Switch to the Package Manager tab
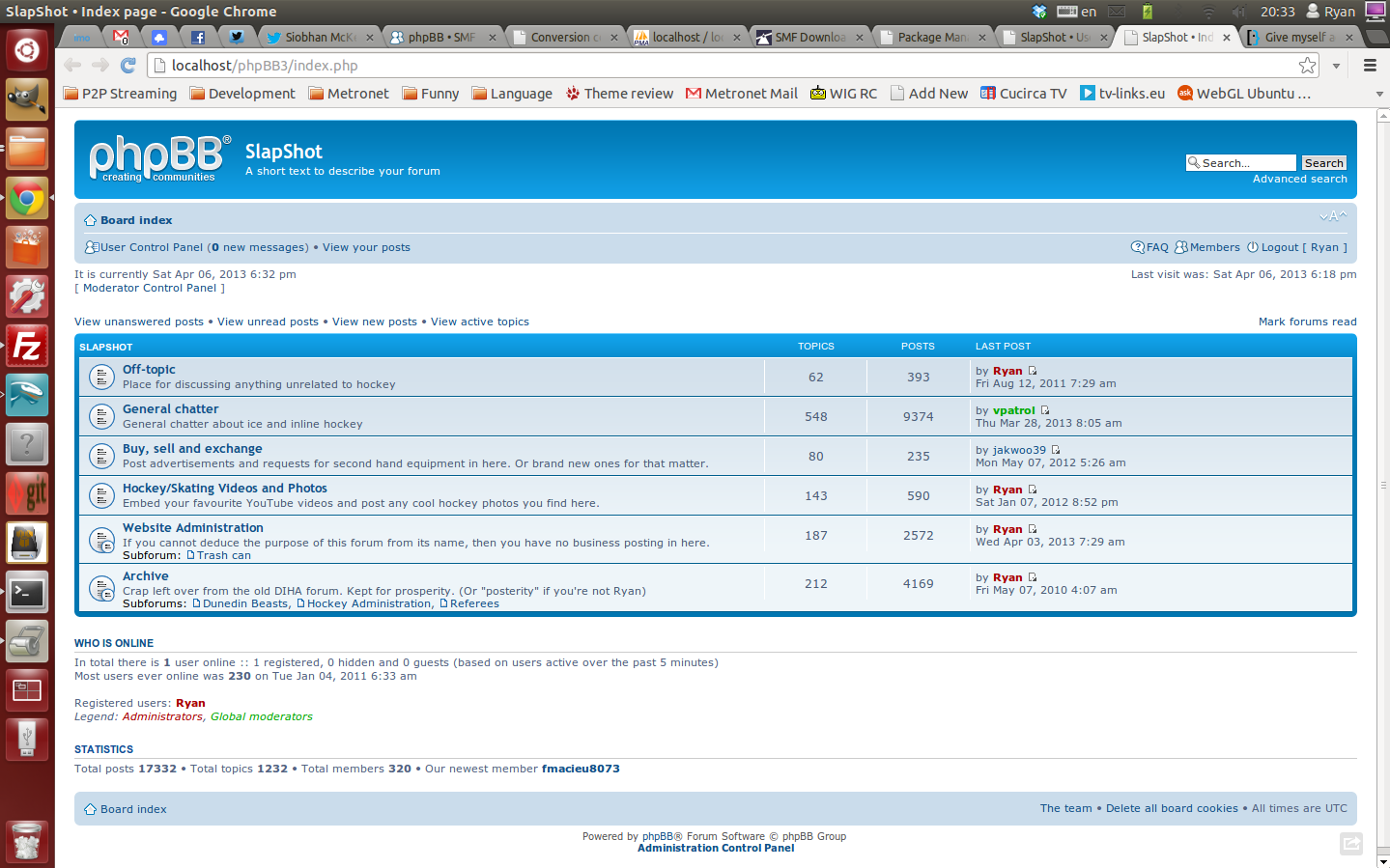Image resolution: width=1390 pixels, height=868 pixels. (x=931, y=38)
